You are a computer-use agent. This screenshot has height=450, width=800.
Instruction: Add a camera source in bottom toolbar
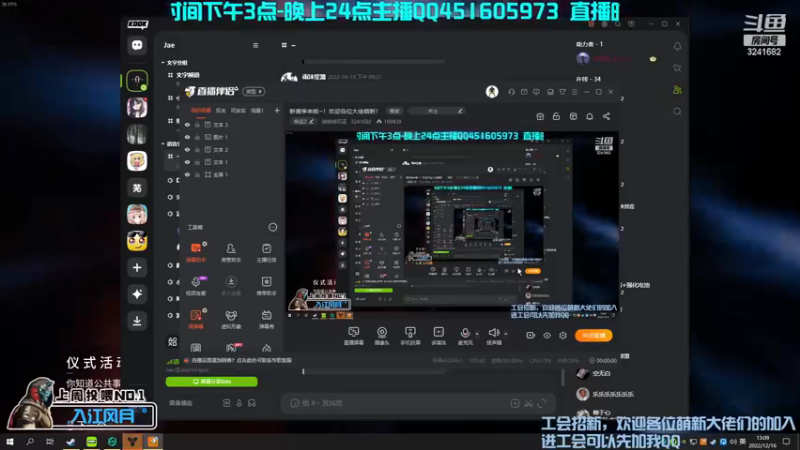382,336
